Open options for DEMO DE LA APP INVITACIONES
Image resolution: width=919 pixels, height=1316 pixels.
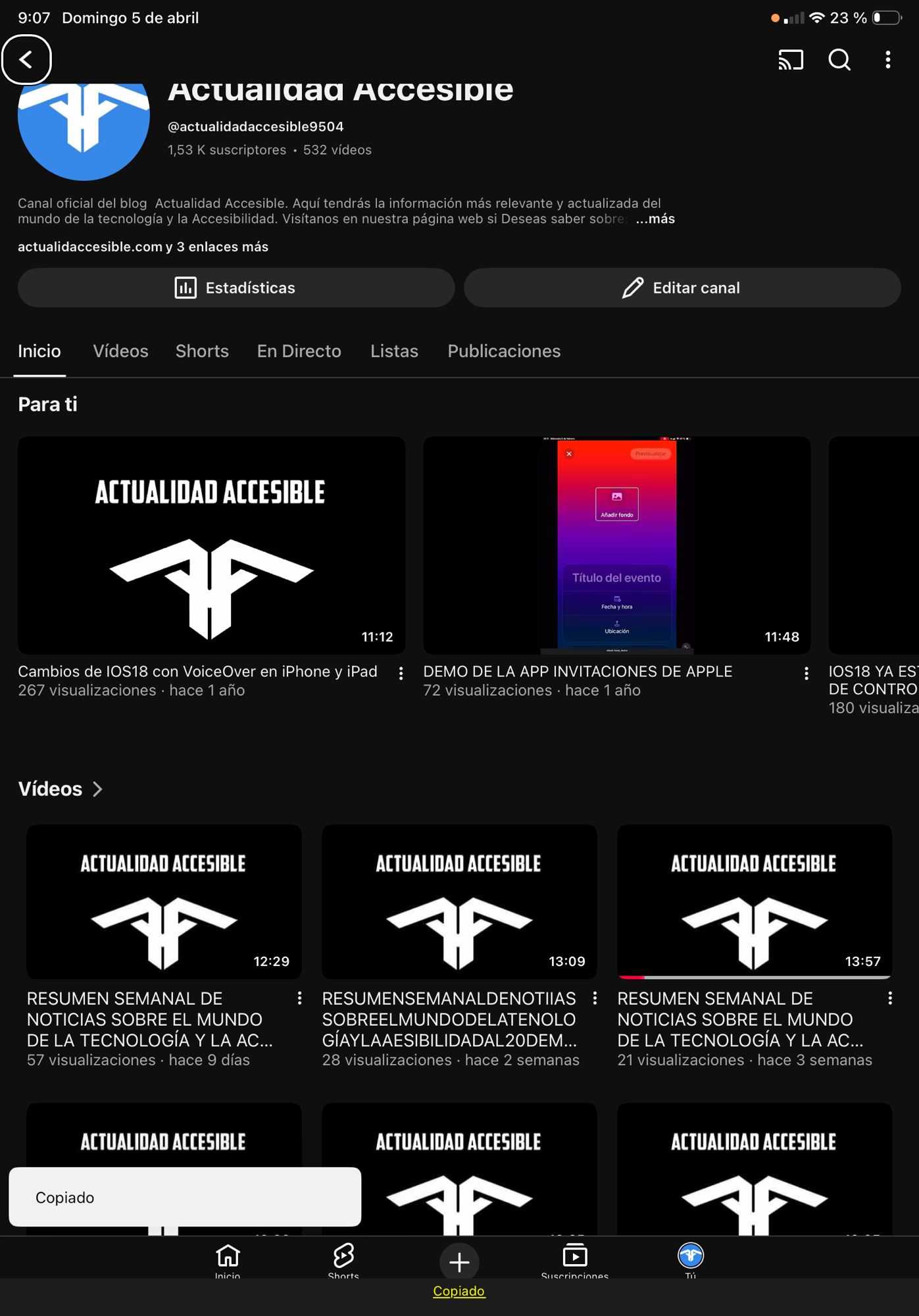pyautogui.click(x=806, y=673)
